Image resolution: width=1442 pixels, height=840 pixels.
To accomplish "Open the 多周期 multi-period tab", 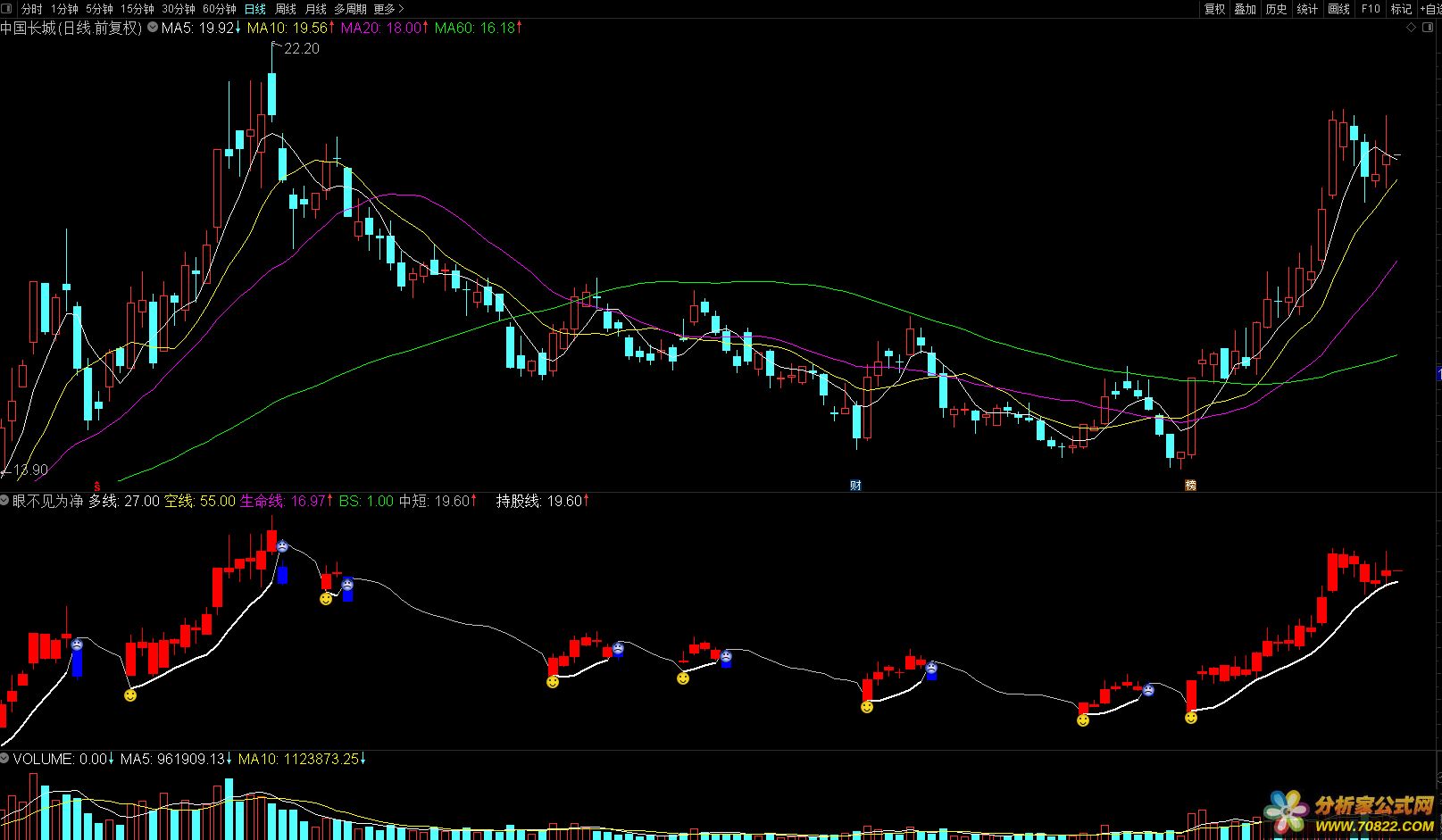I will 350,9.
